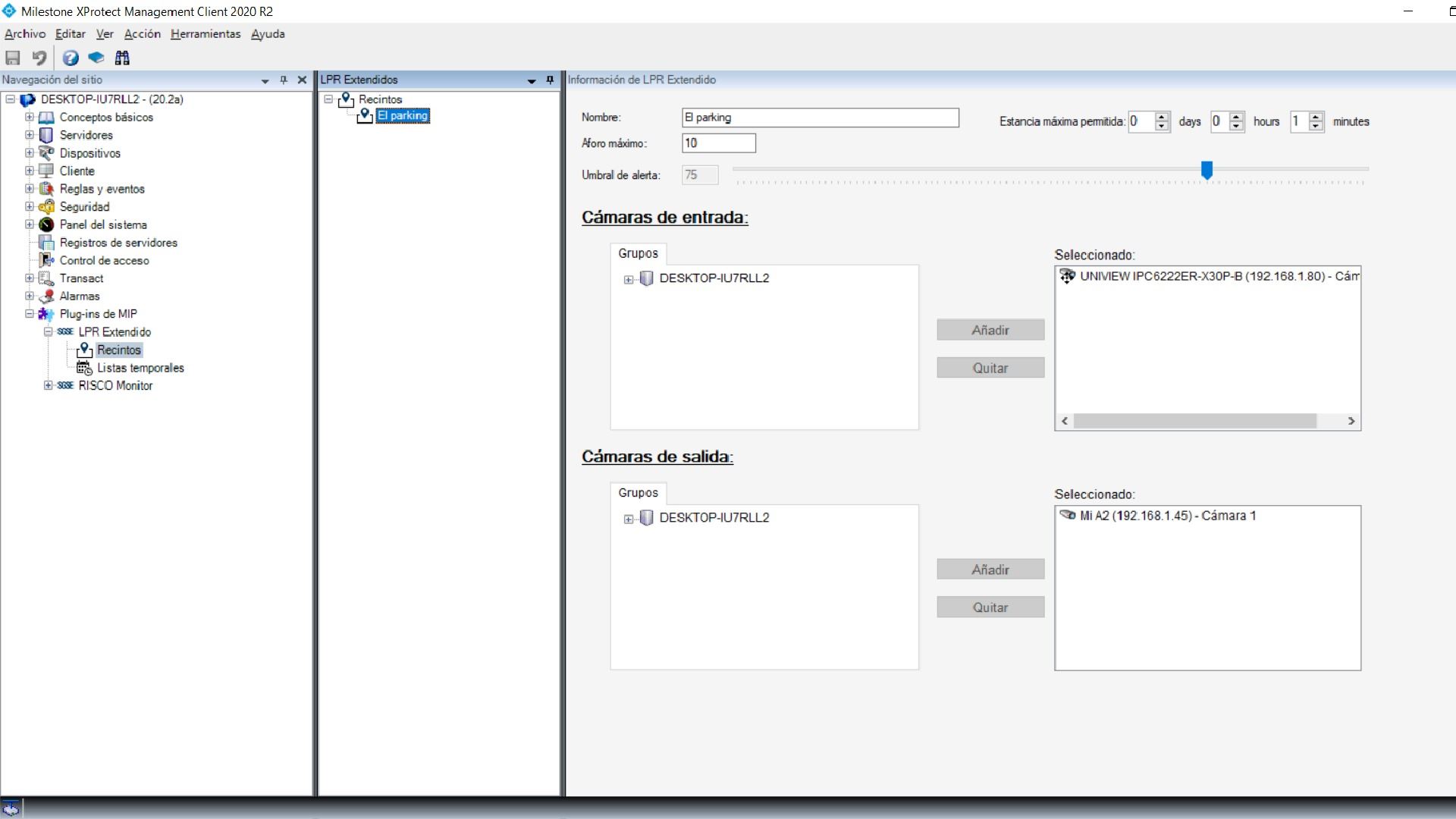The image size is (1456, 819).
Task: Select the Conceptos básicos book icon
Action: pos(46,118)
